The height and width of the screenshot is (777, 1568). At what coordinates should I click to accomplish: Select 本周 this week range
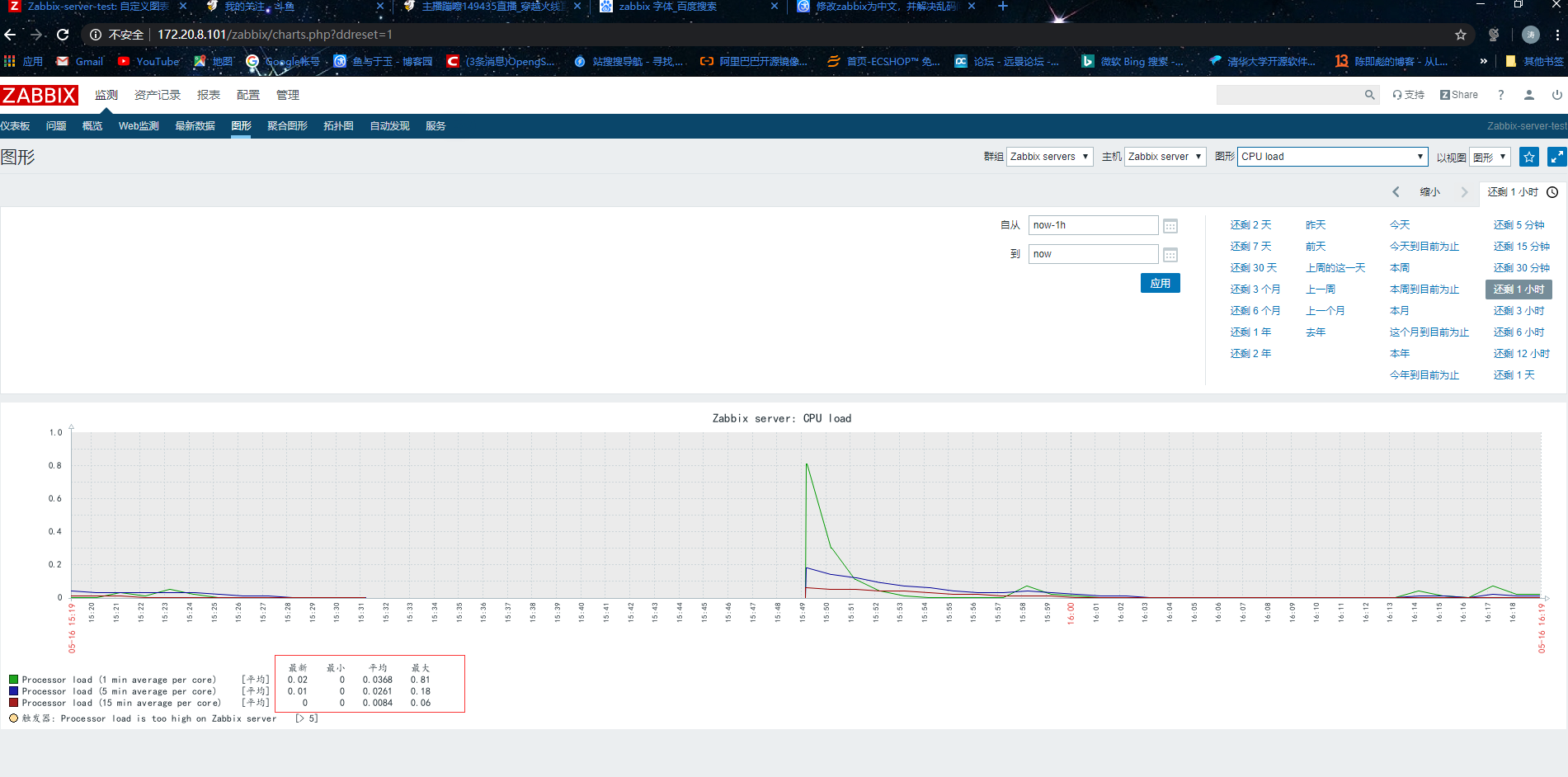coord(1400,268)
